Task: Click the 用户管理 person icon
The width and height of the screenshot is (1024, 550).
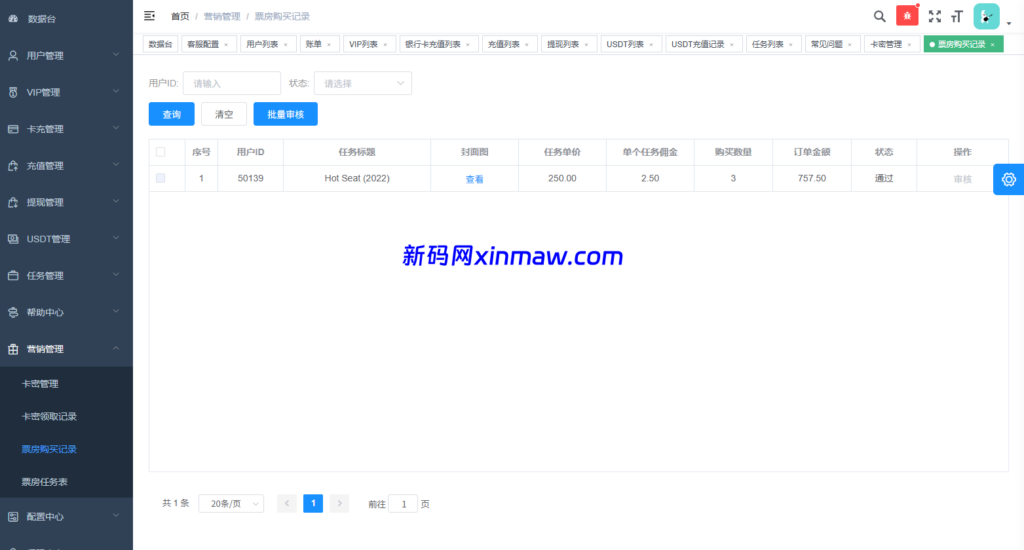Action: click(13, 56)
